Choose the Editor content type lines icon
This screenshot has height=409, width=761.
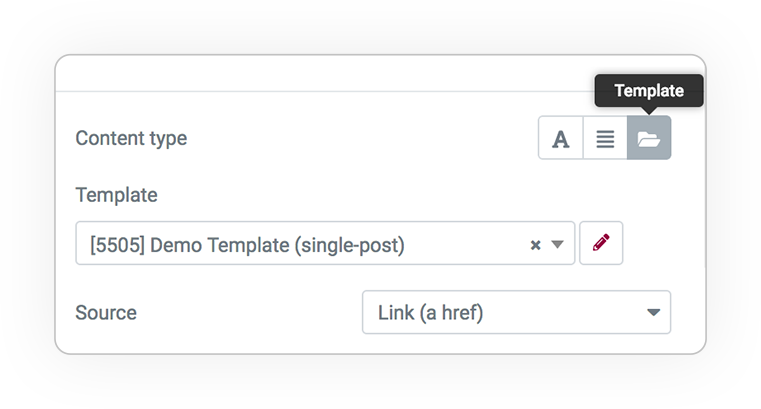605,138
